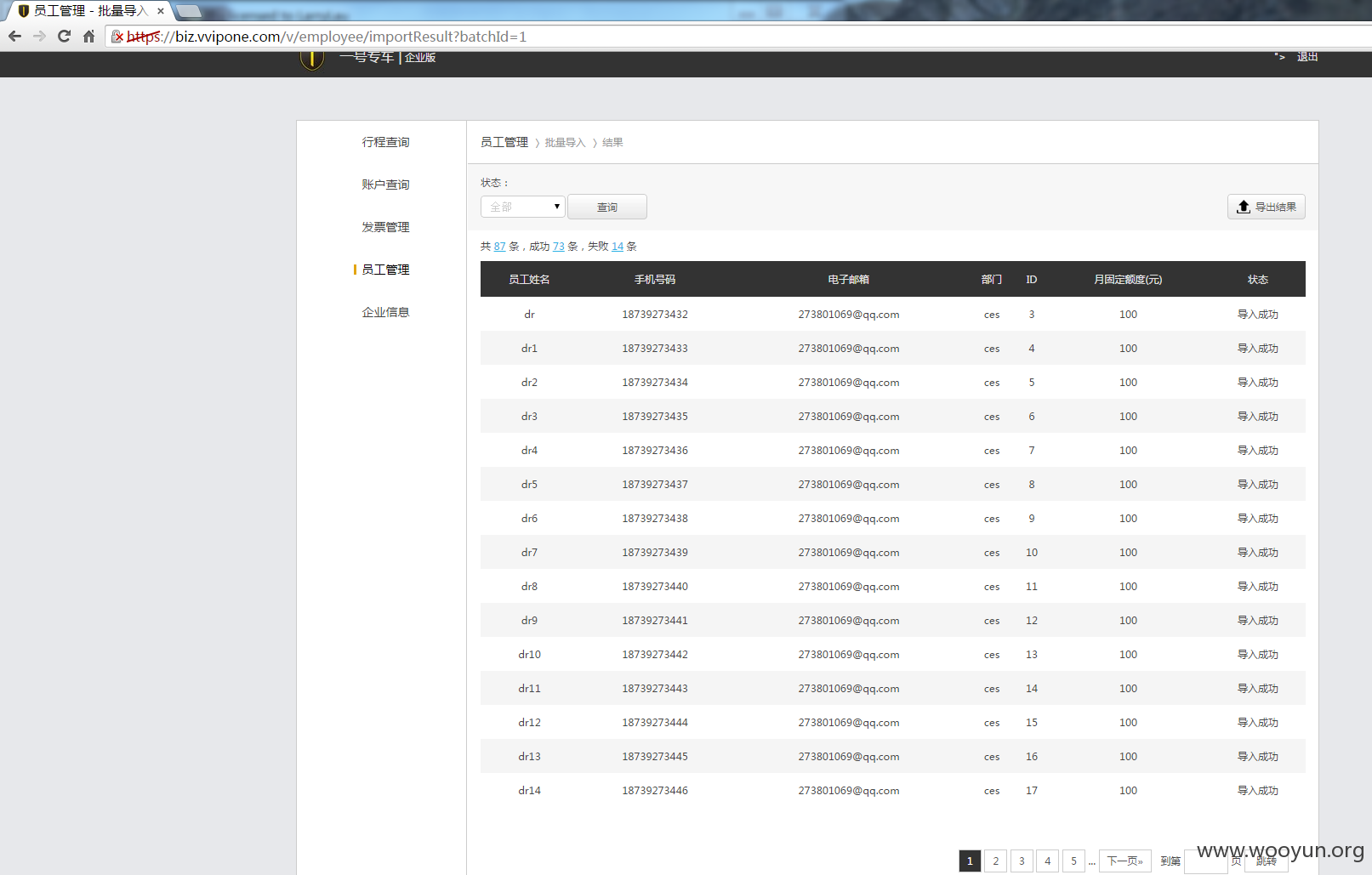Open 发票管理 in the sidebar
Viewport: 1372px width, 875px height.
[x=385, y=227]
